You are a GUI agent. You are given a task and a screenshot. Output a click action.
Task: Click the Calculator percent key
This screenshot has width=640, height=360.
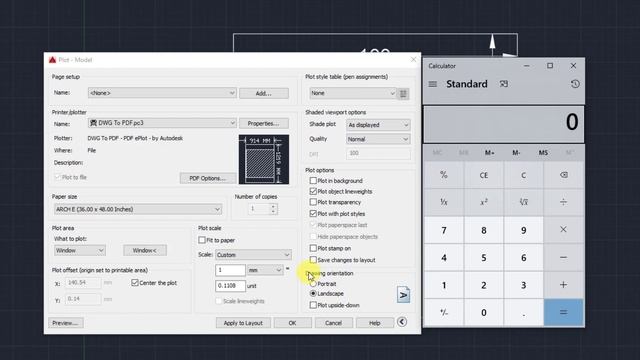click(444, 175)
